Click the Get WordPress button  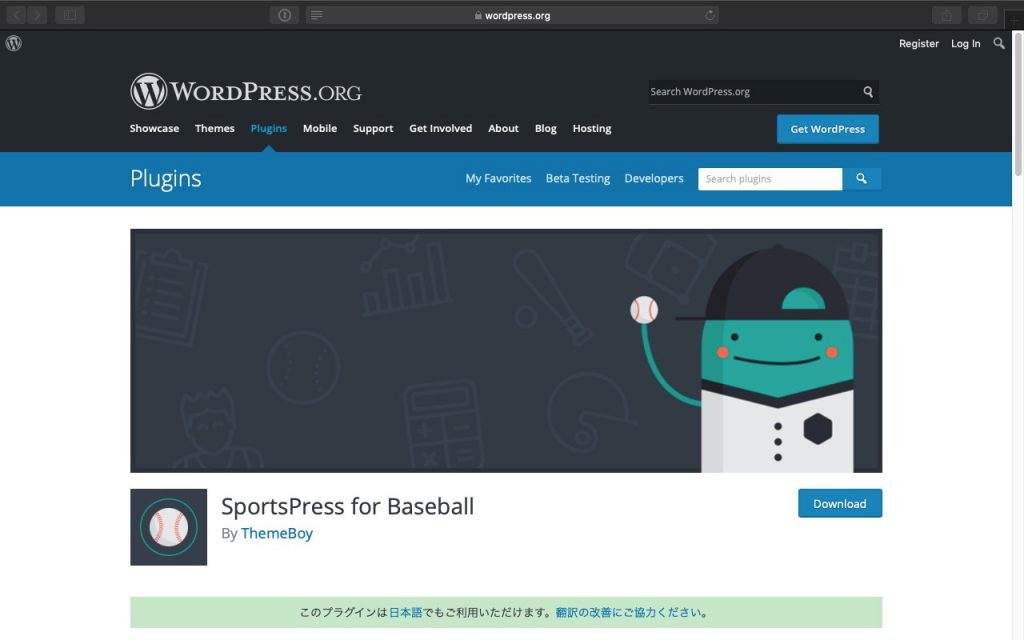coord(827,129)
